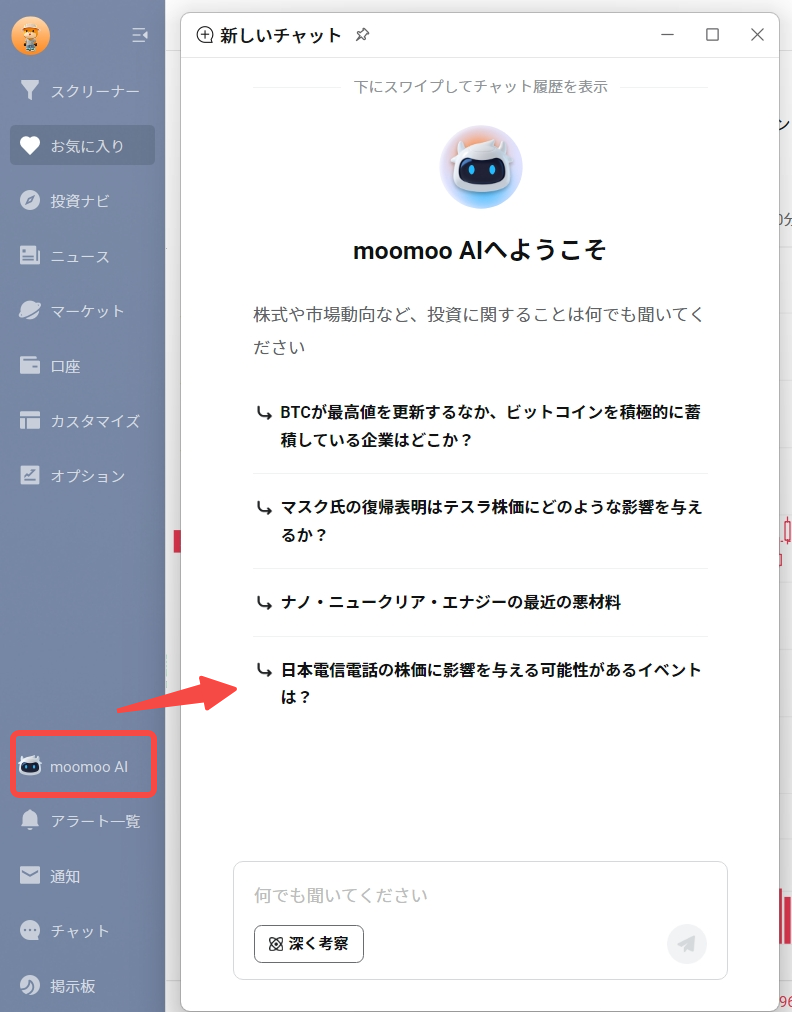Click the send paper-plane button
The width and height of the screenshot is (792, 1012).
tap(687, 944)
